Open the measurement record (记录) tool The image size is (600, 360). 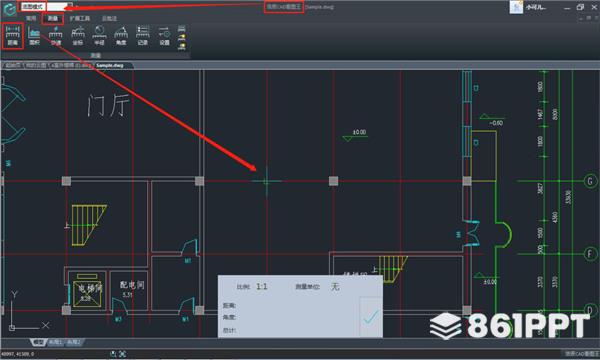[143, 36]
